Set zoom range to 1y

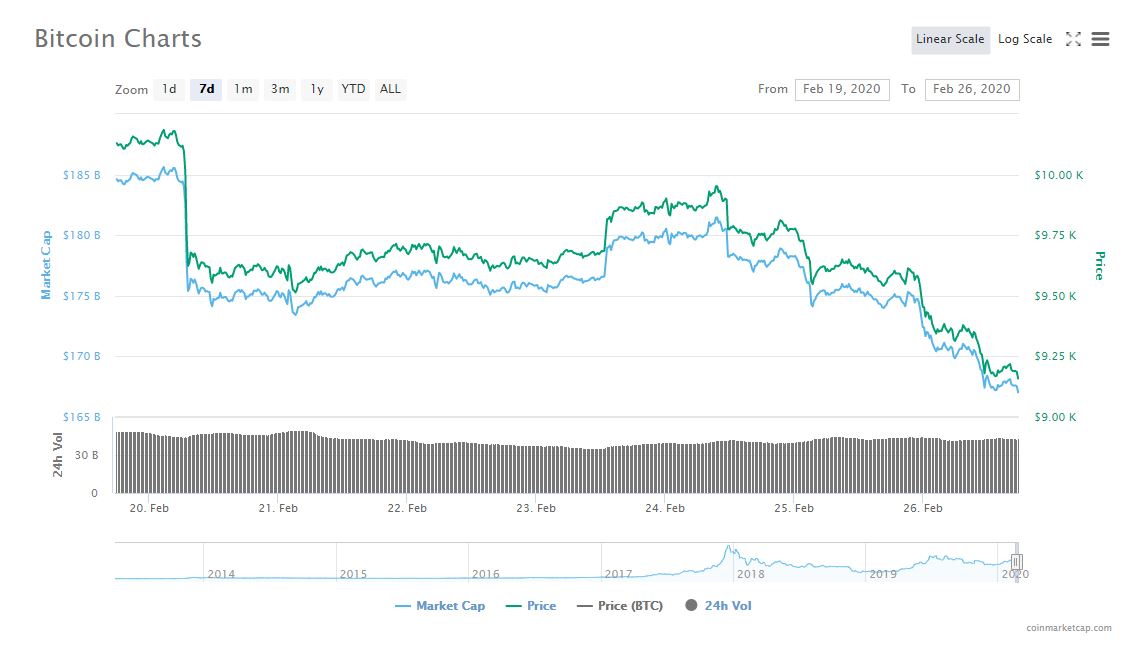(317, 89)
